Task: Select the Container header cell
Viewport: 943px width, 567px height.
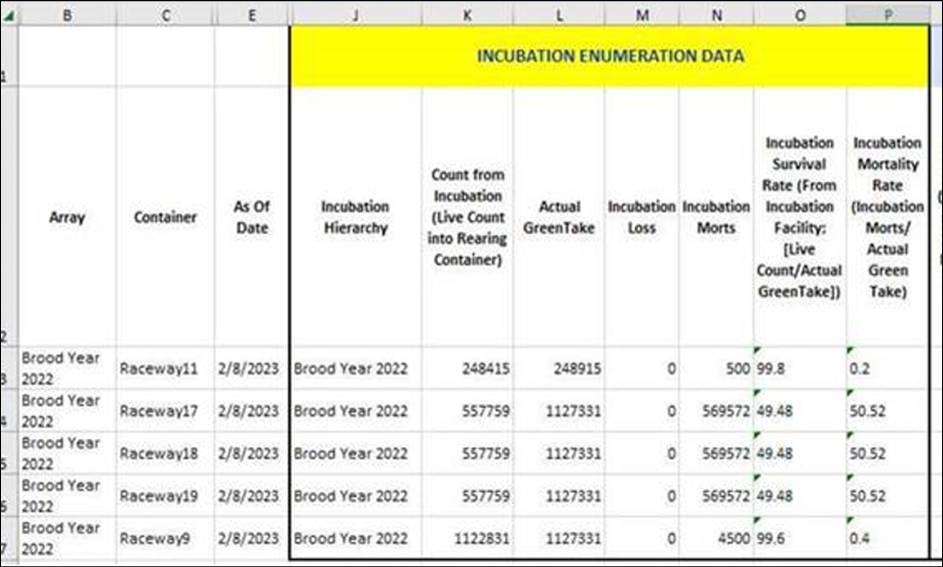Action: point(165,217)
